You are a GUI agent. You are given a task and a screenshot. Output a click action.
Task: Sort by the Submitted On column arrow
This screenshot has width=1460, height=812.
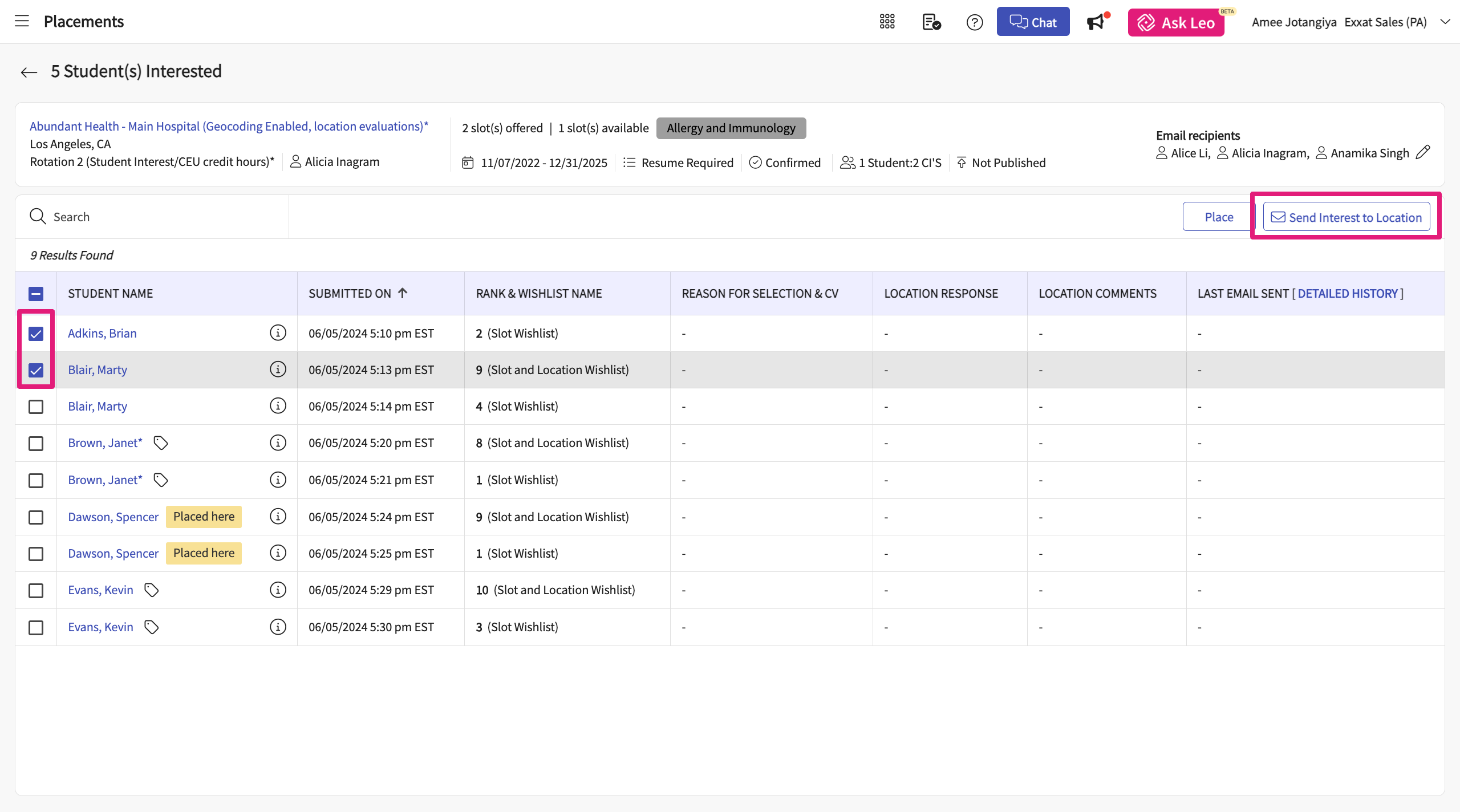point(403,293)
